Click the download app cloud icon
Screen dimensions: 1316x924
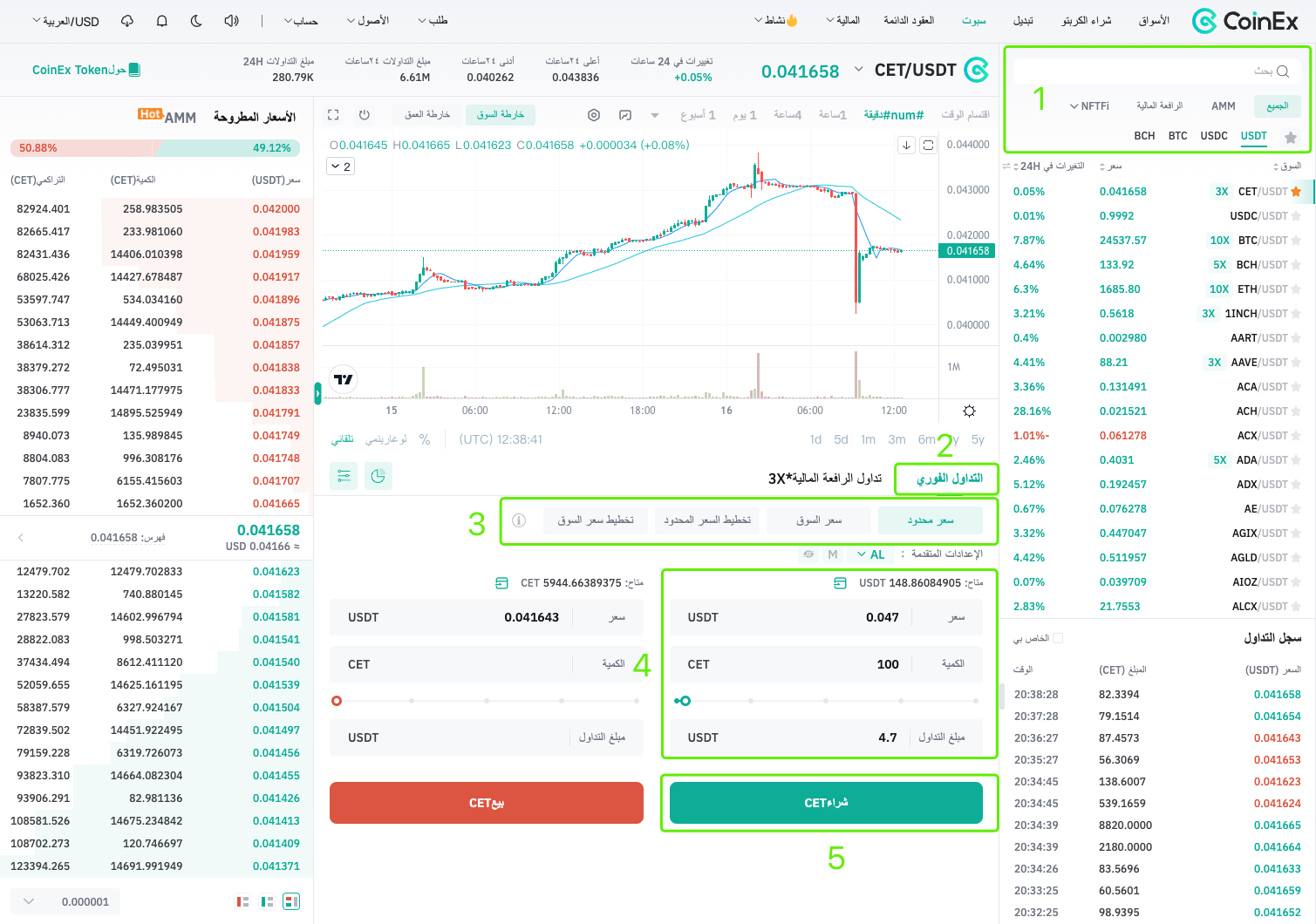127,21
